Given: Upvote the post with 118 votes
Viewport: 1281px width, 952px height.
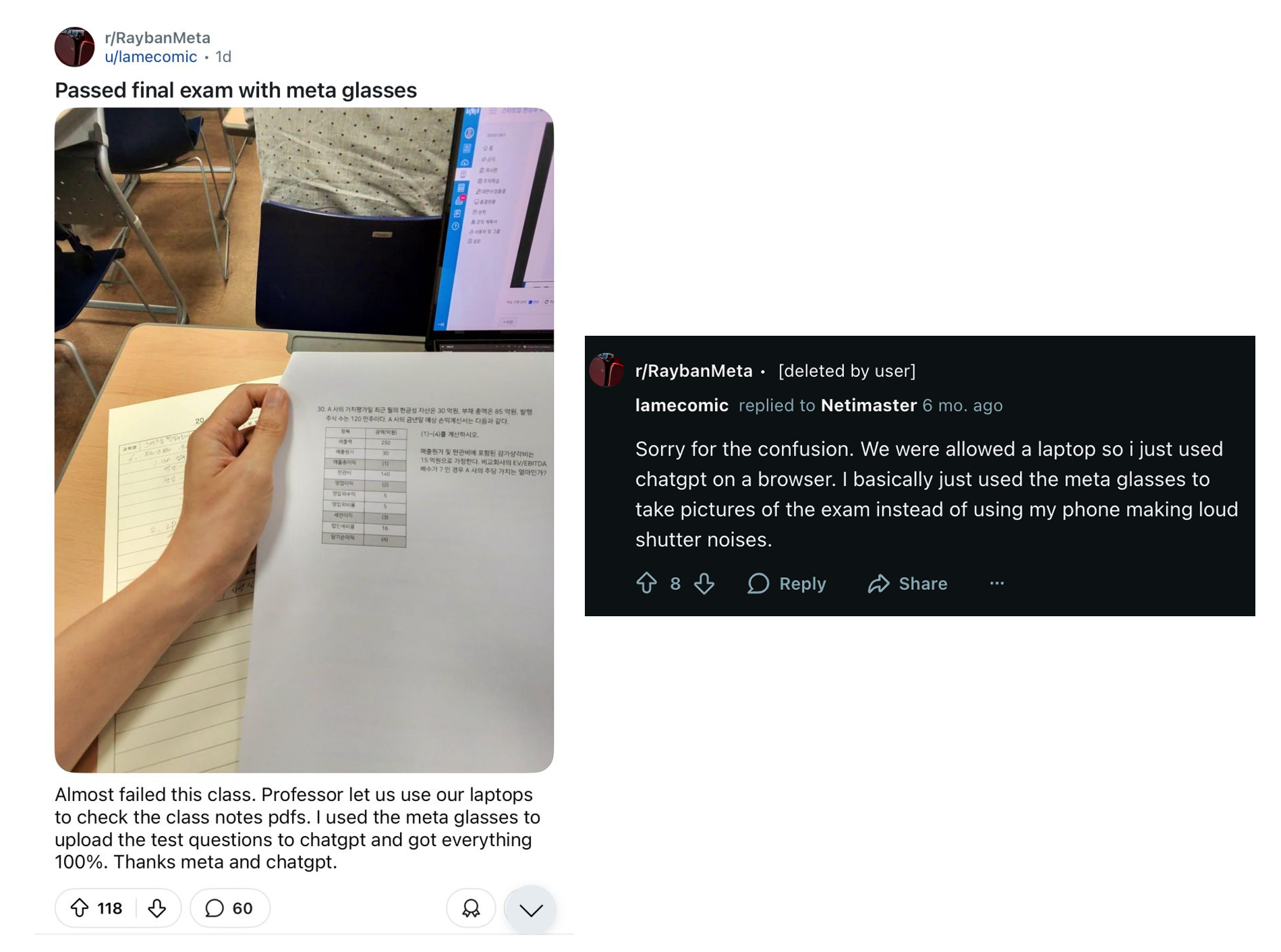Looking at the screenshot, I should 80,908.
